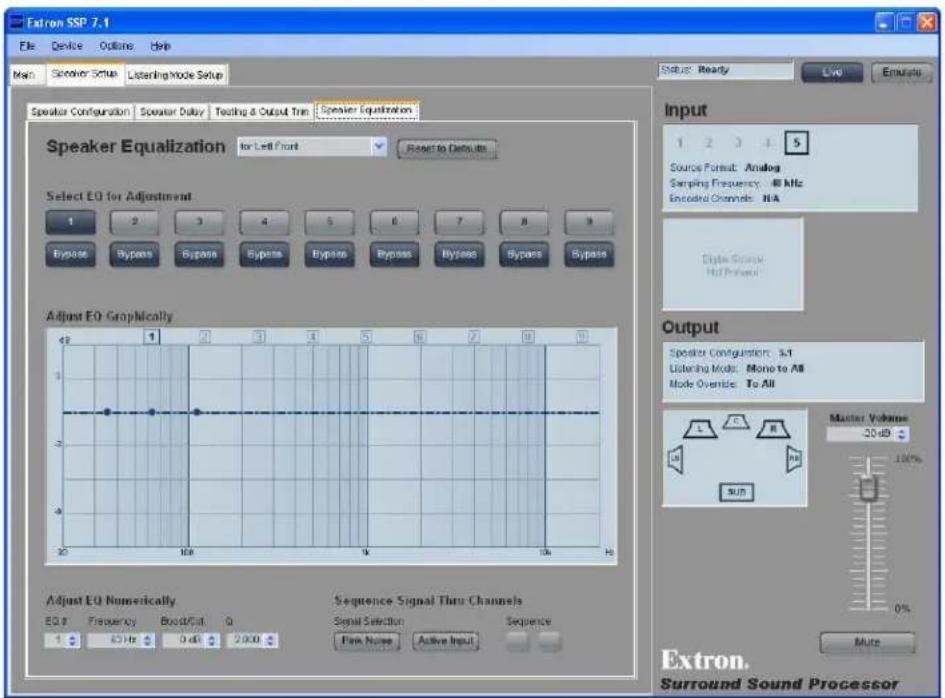Click EQ marker 6 above the graph

coord(419,336)
